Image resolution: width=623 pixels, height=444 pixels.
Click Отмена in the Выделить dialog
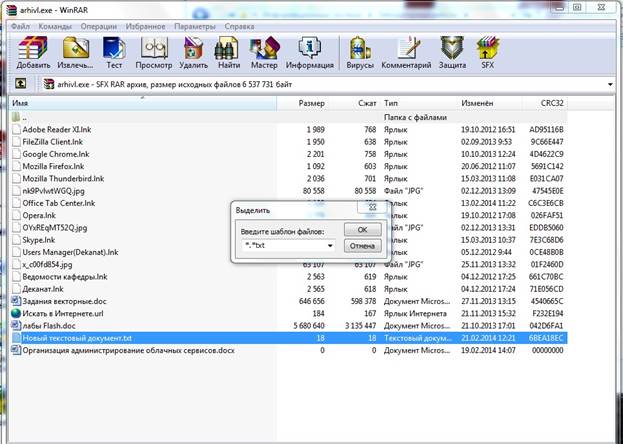pyautogui.click(x=363, y=246)
